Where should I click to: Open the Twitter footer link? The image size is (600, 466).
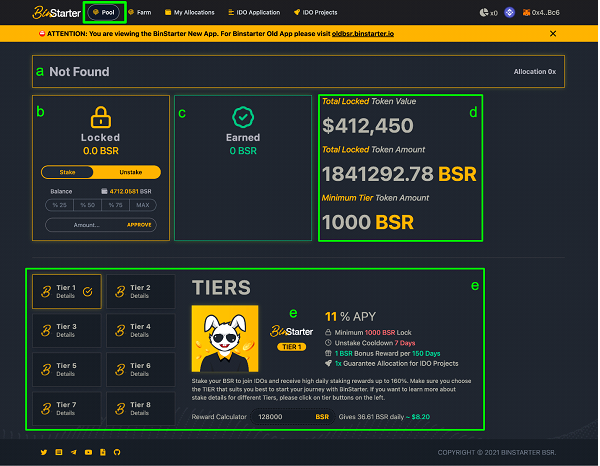point(44,452)
